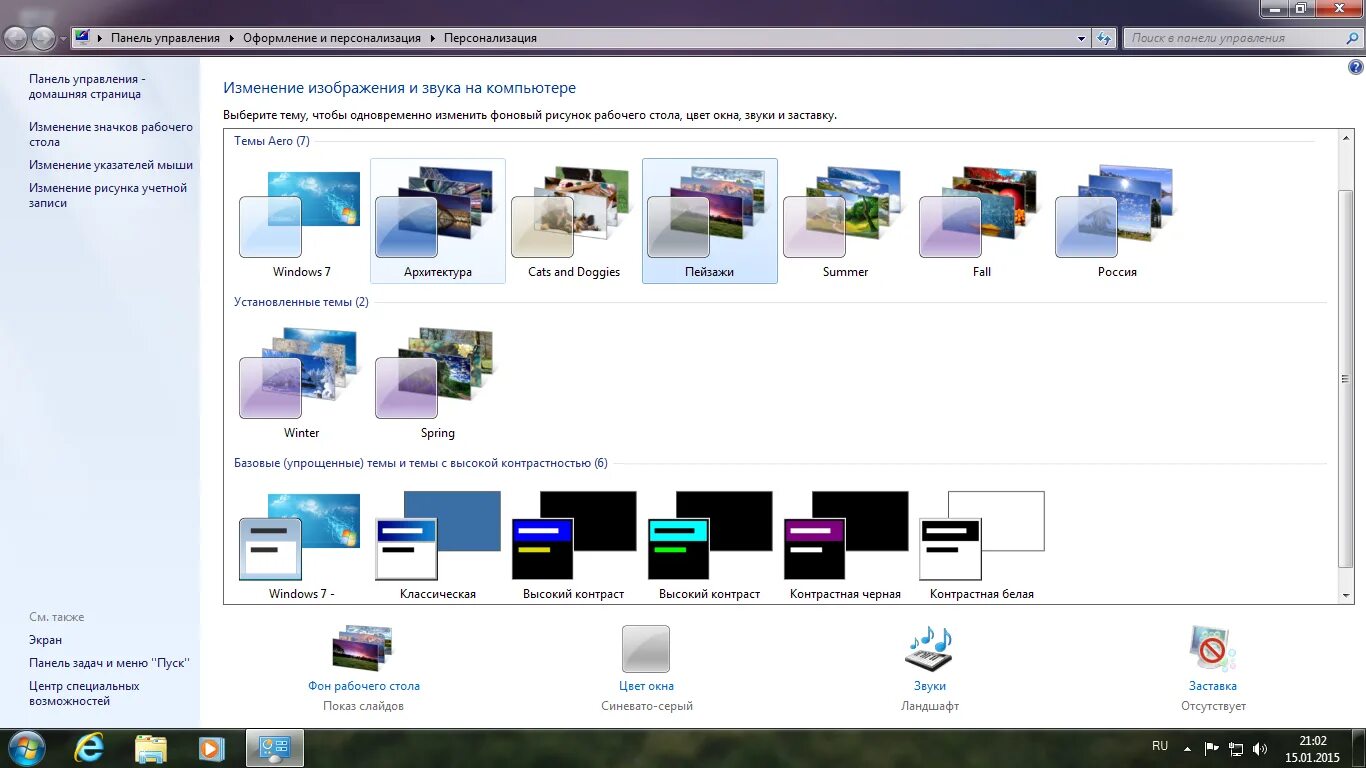Open the help question mark icon
This screenshot has width=1366, height=768.
point(1356,67)
